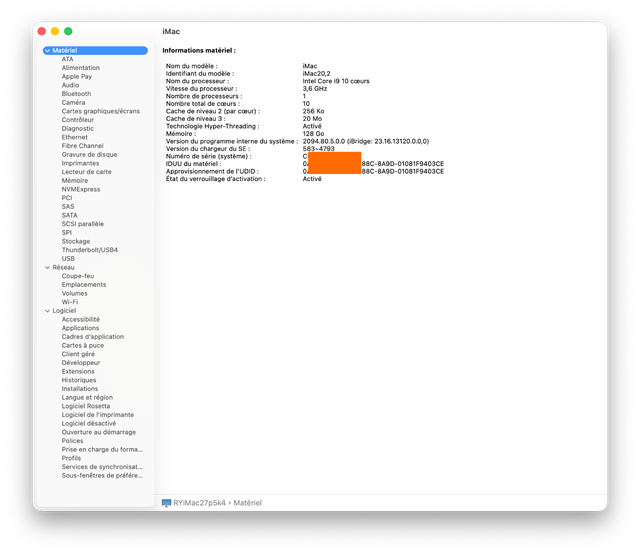Screen dimensions: 640x554
Task: Select USB in the hardware list
Action: tap(68, 259)
